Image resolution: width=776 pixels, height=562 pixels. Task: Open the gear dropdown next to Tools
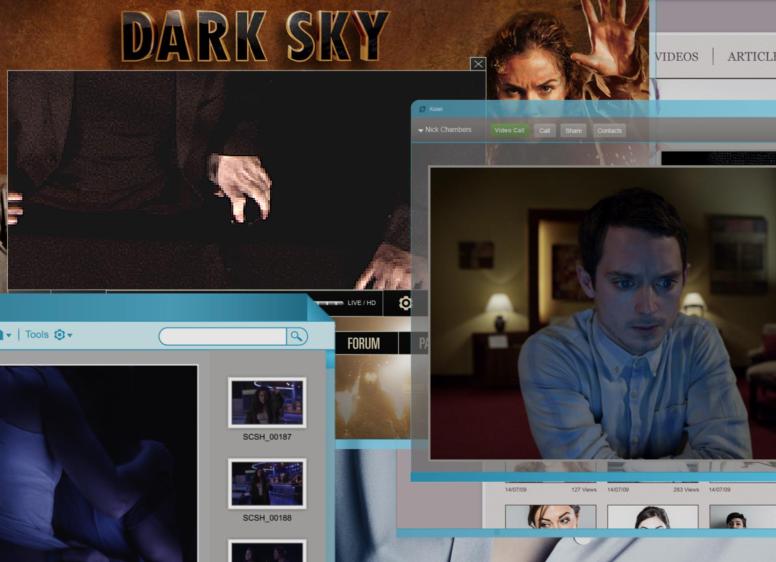coord(62,335)
